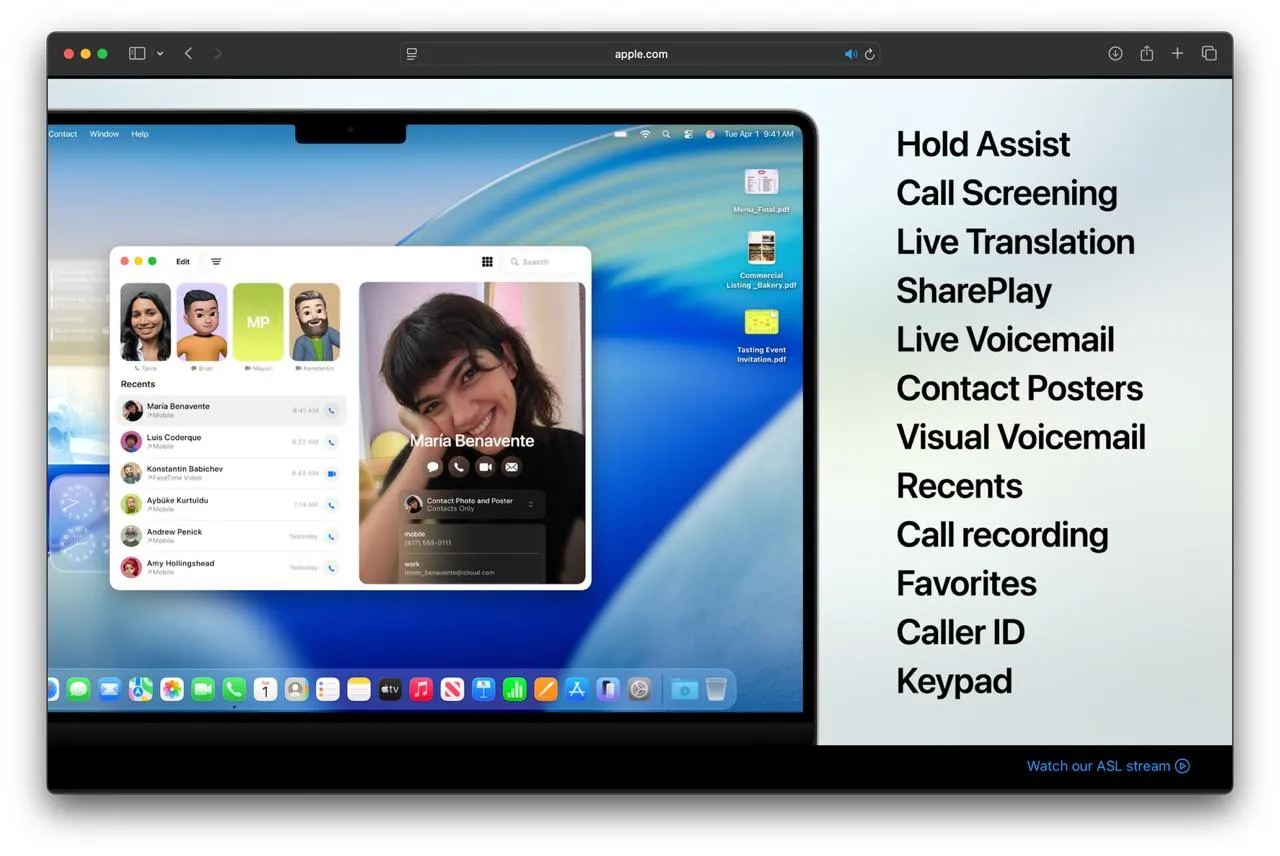
Task: Call María Benavente from the contact card
Action: tap(459, 466)
